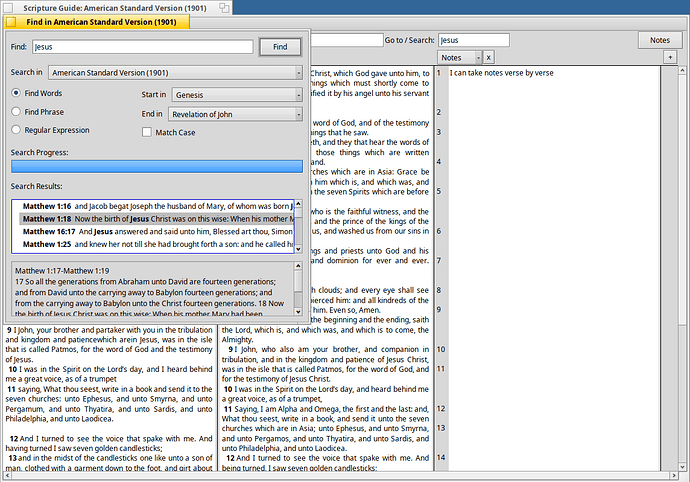The height and width of the screenshot is (482, 690).
Task: Click the search results scroll up arrow
Action: pyautogui.click(x=298, y=204)
